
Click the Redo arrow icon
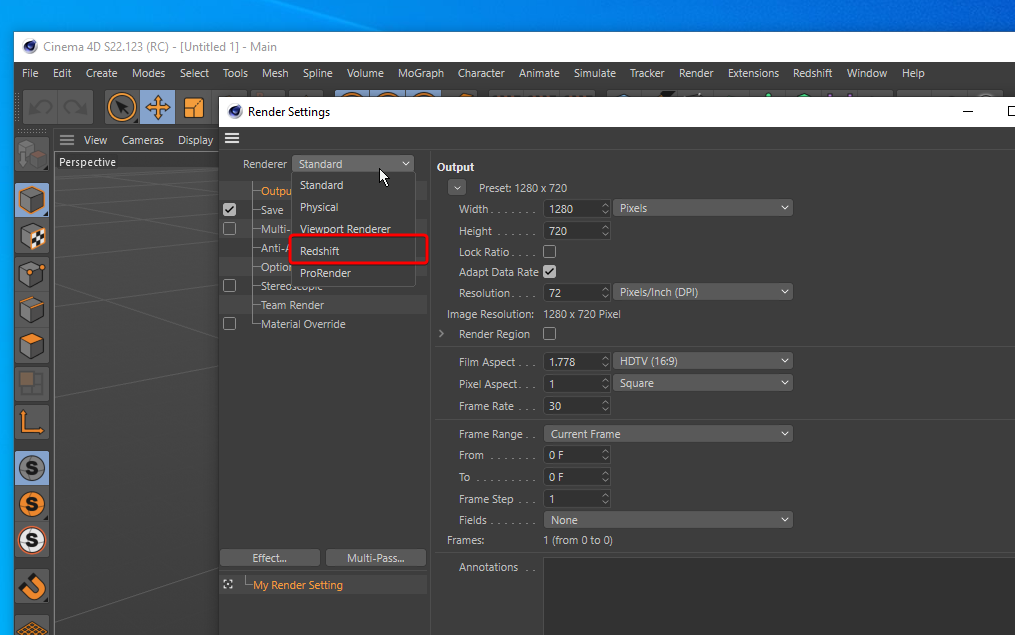76,107
